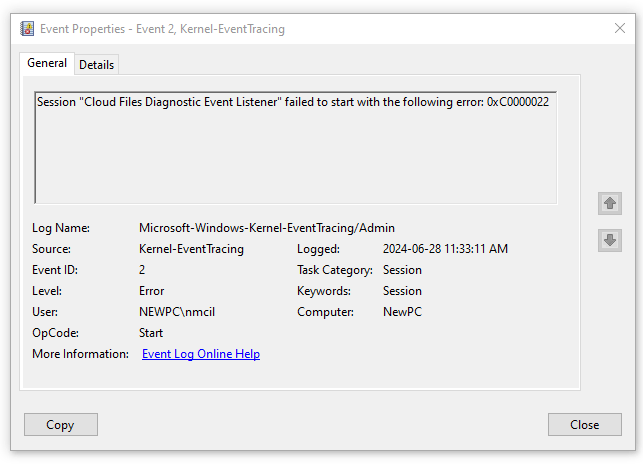643x469 pixels.
Task: Switch to the Details tab
Action: pos(96,65)
